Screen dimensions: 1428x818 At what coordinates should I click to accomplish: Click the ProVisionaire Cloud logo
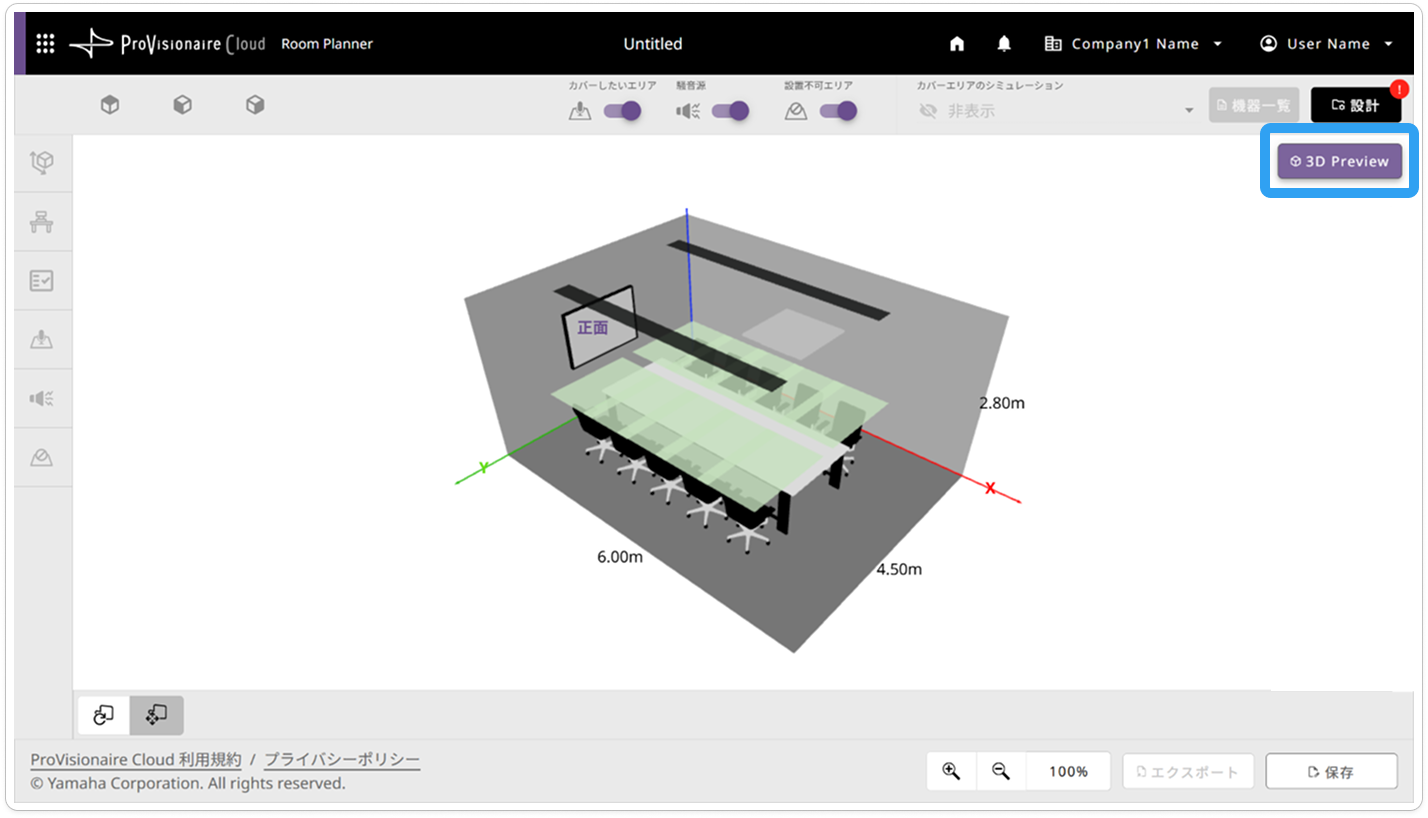pos(167,44)
